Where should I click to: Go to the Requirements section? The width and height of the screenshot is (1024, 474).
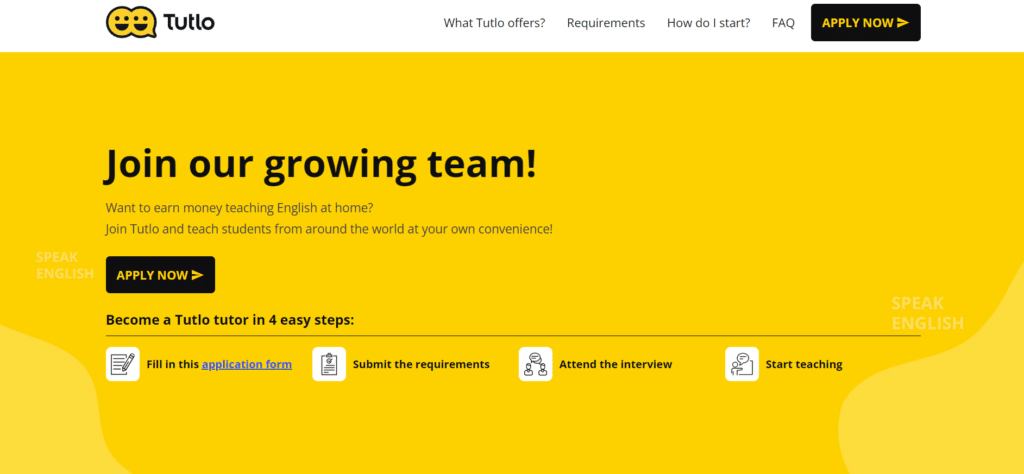(x=606, y=23)
